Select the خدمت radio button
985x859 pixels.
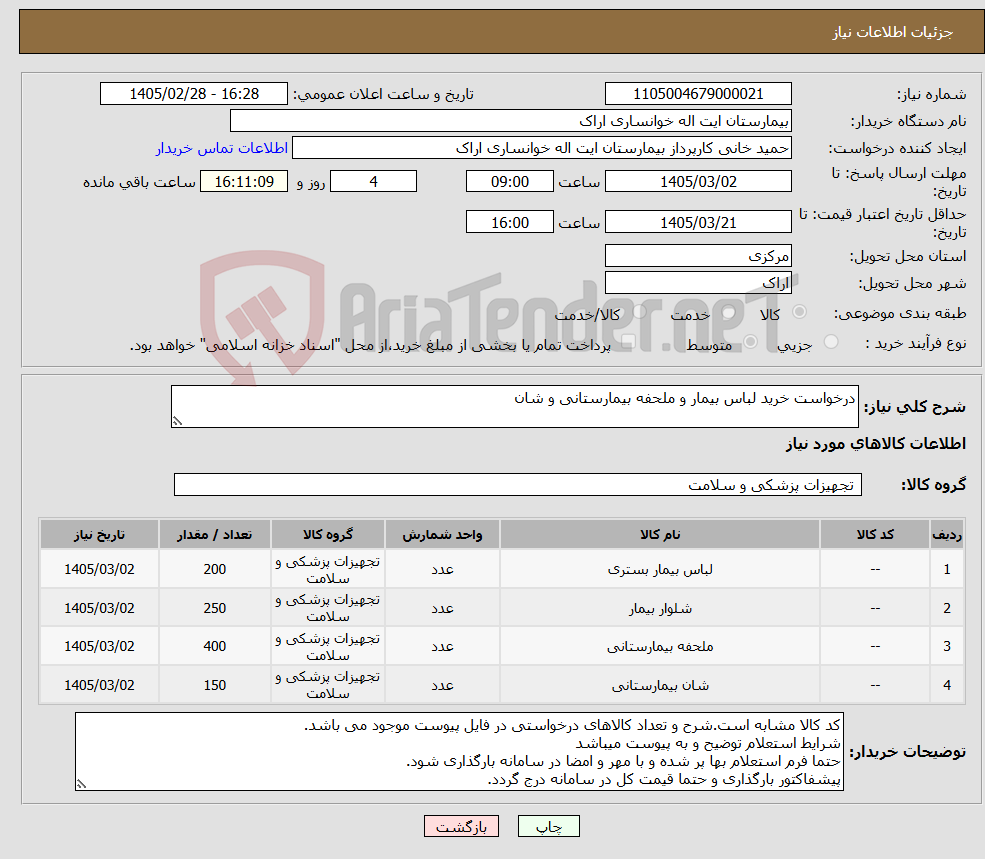pyautogui.click(x=729, y=312)
